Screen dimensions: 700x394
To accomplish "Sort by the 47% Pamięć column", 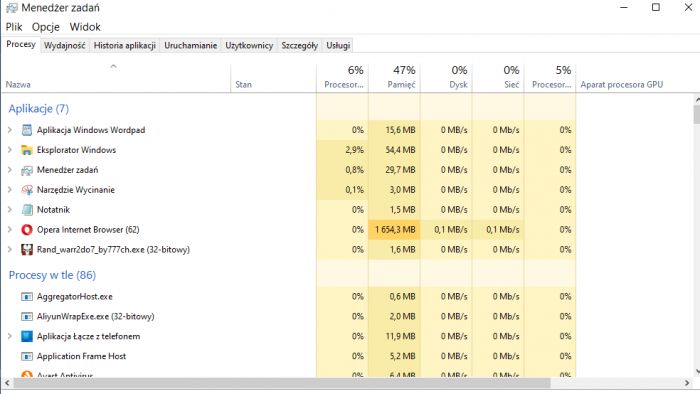I will pyautogui.click(x=394, y=78).
